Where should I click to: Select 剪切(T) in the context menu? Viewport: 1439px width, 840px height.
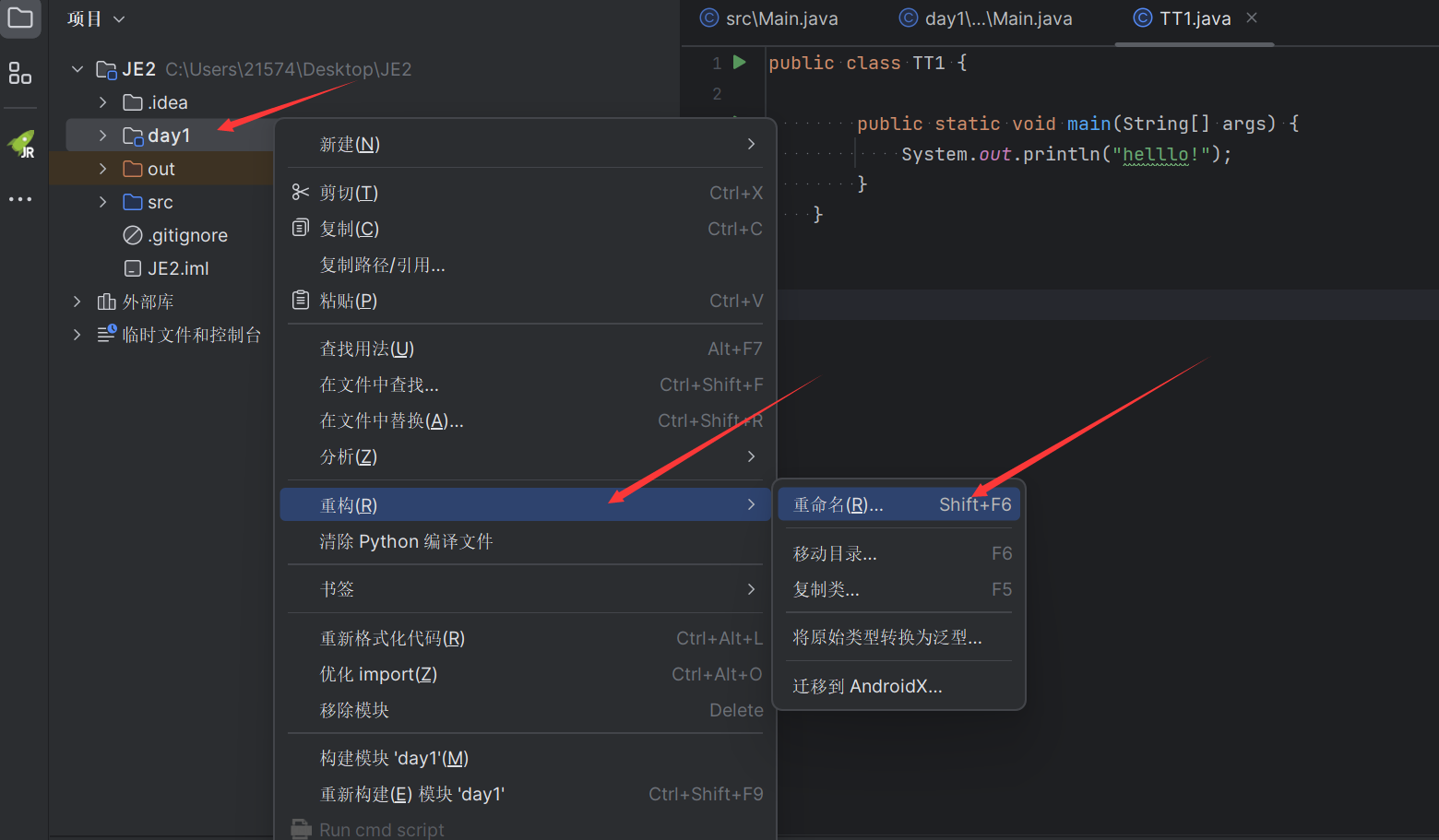point(525,192)
